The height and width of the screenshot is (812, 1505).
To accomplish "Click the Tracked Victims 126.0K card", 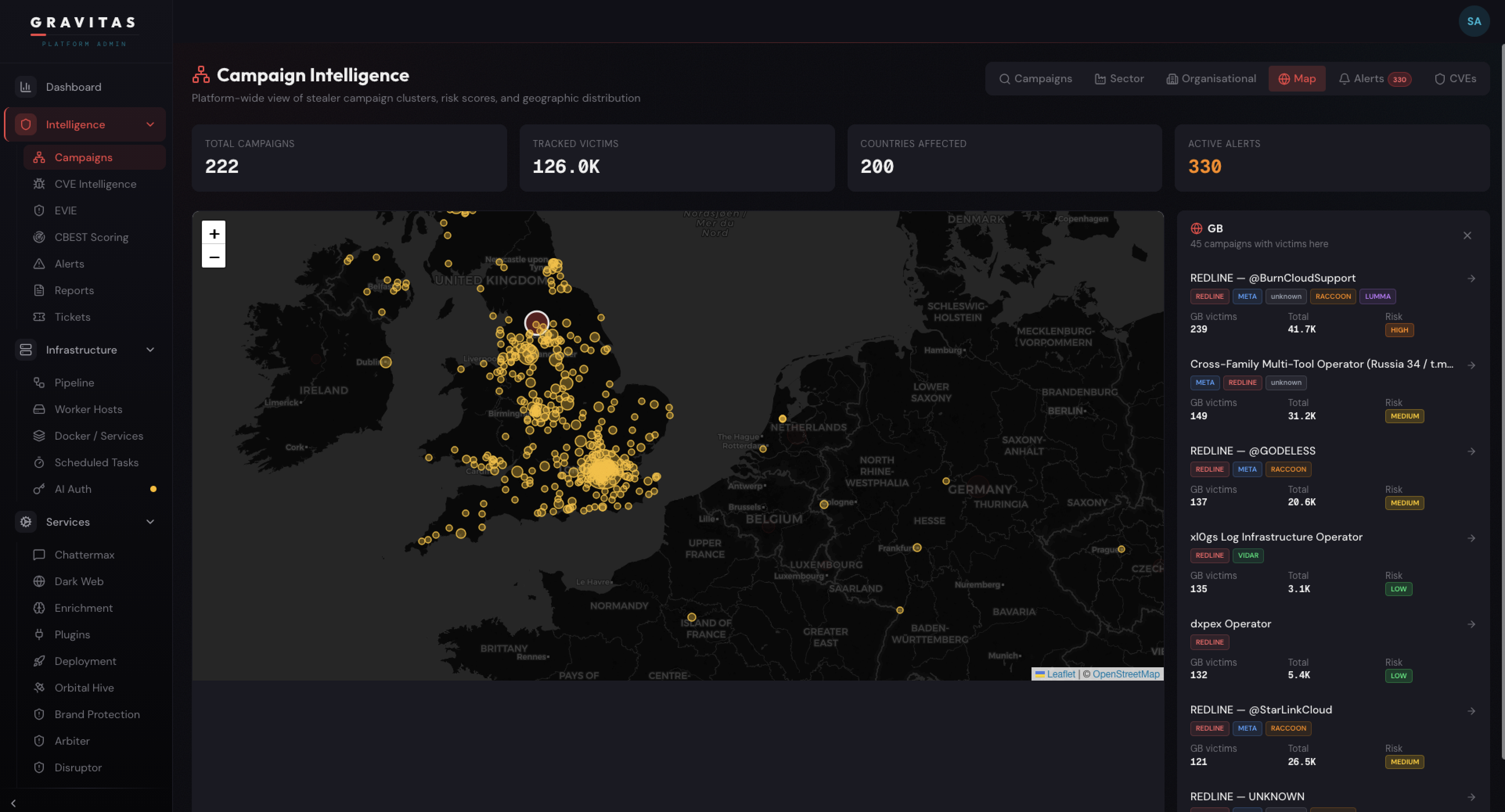I will [x=677, y=158].
